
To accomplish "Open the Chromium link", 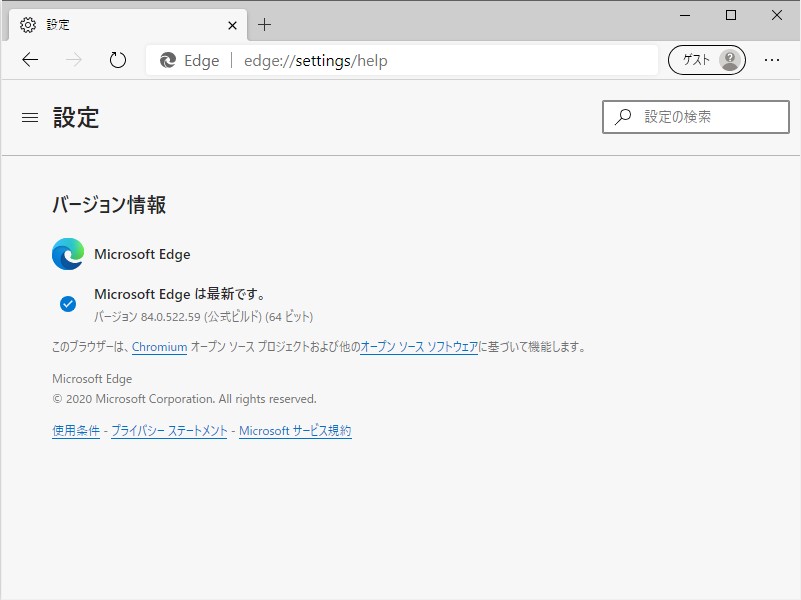I will (x=159, y=347).
